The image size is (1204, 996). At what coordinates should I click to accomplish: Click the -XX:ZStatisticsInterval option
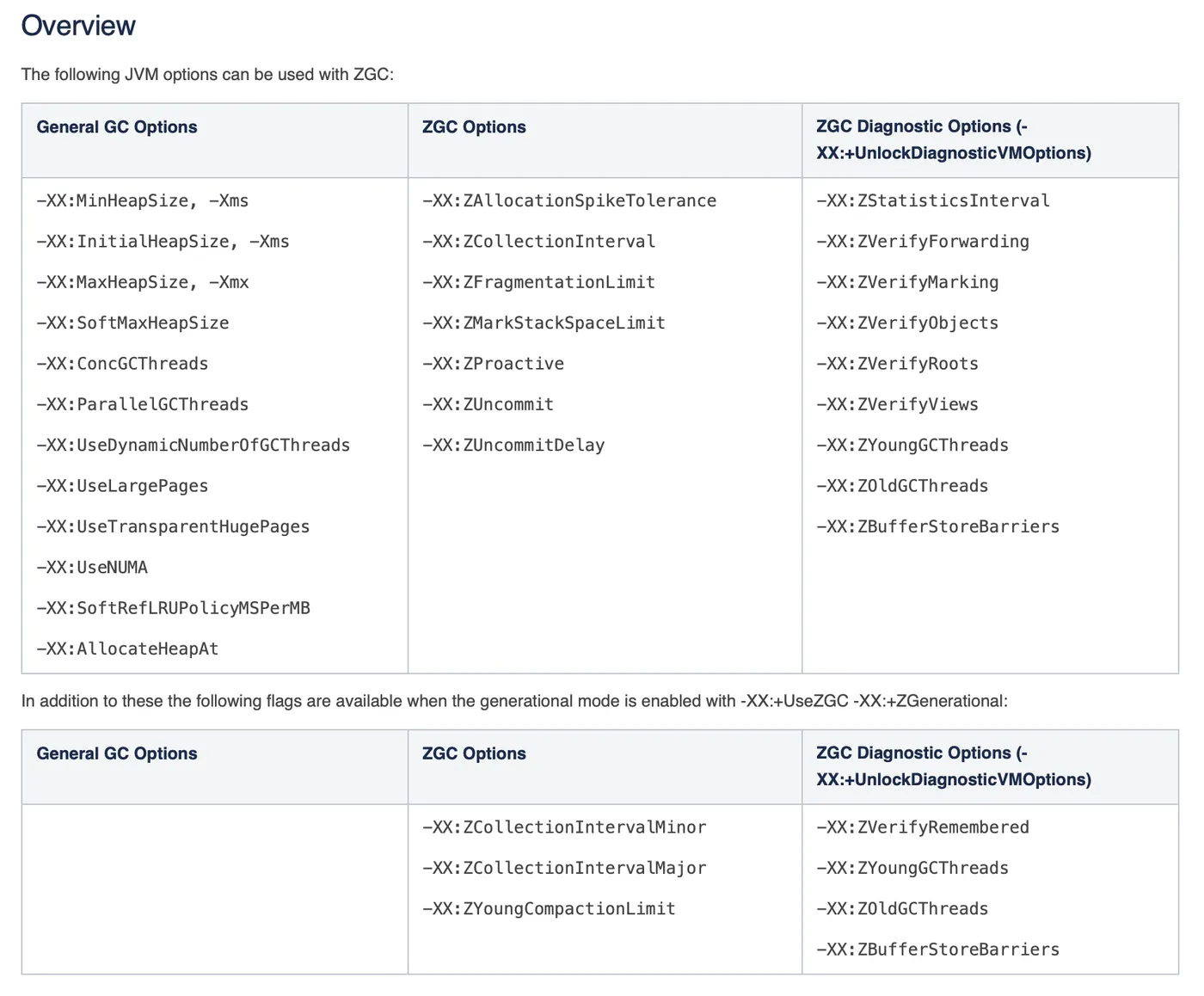(x=933, y=201)
